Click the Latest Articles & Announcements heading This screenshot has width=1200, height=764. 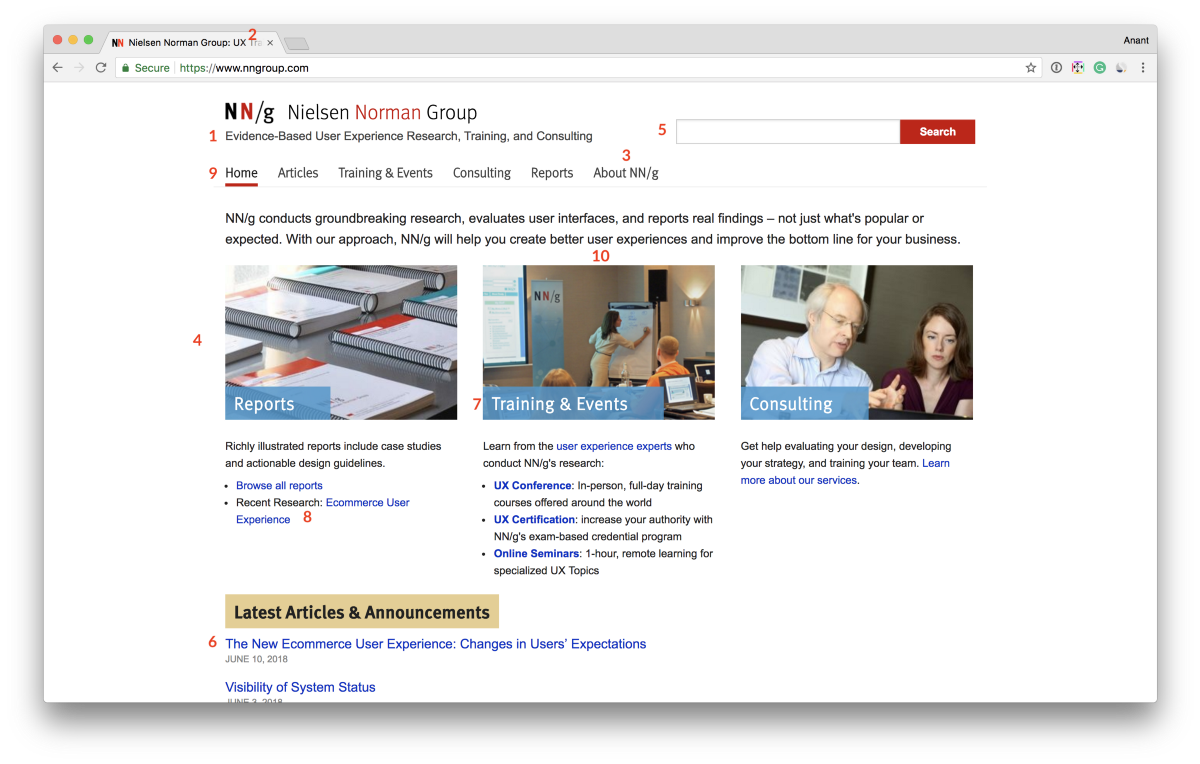pos(362,612)
